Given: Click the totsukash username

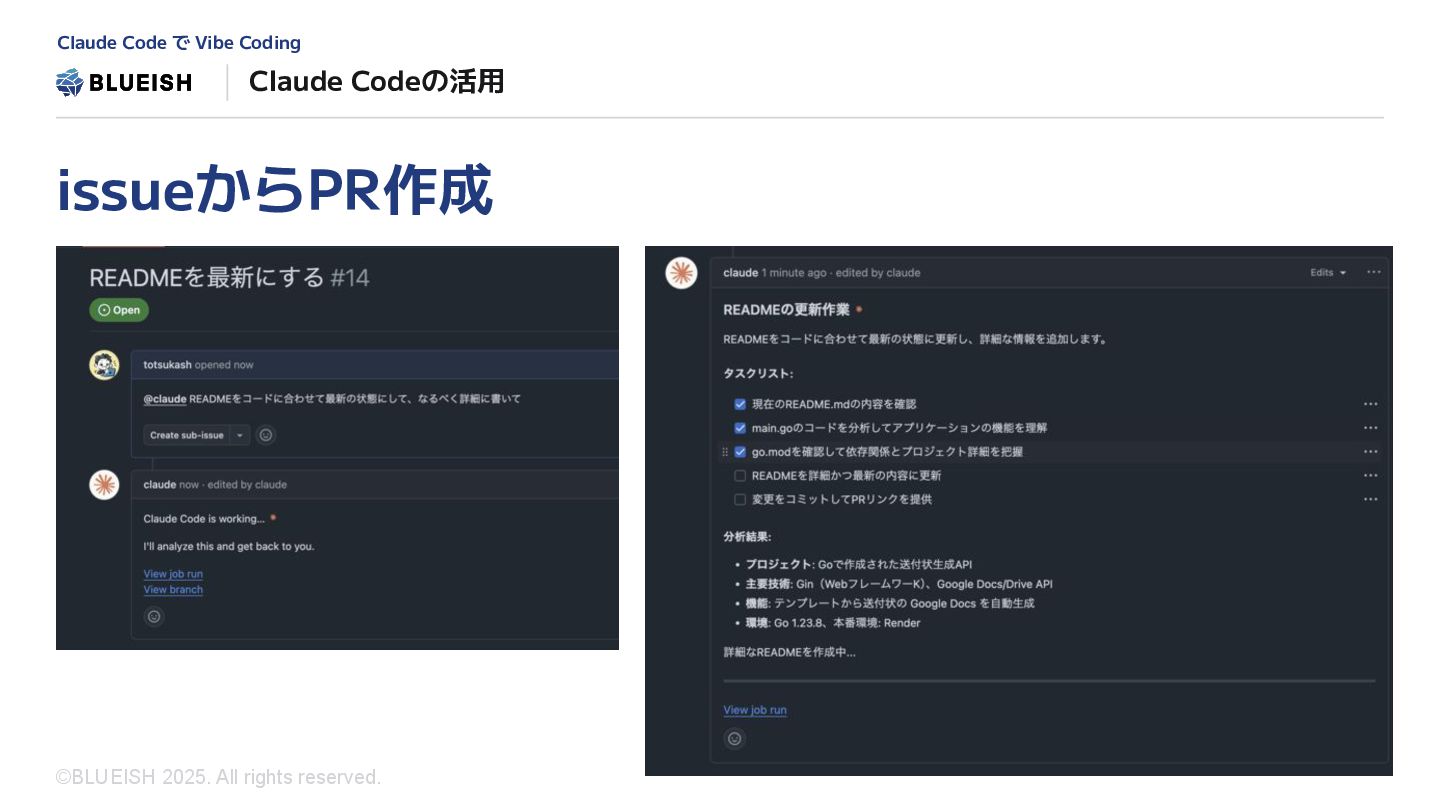Looking at the screenshot, I should point(167,365).
